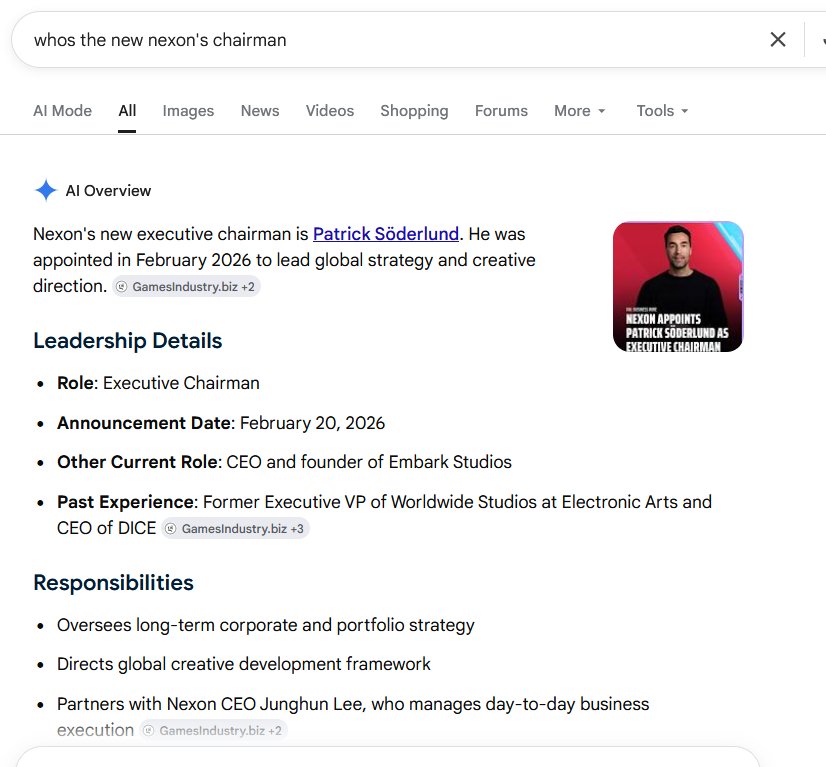Click link icon inside GamesIndustry.biz +3 chip

coord(171,528)
